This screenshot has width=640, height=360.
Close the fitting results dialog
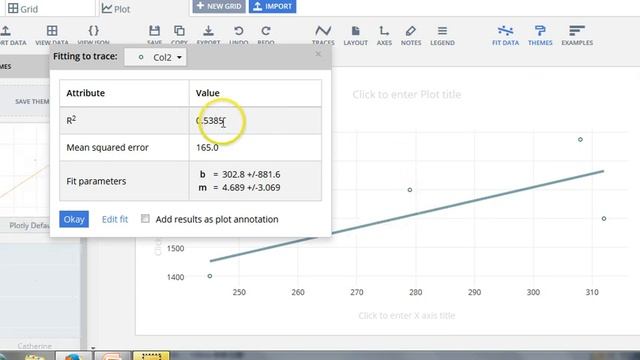pyautogui.click(x=318, y=54)
